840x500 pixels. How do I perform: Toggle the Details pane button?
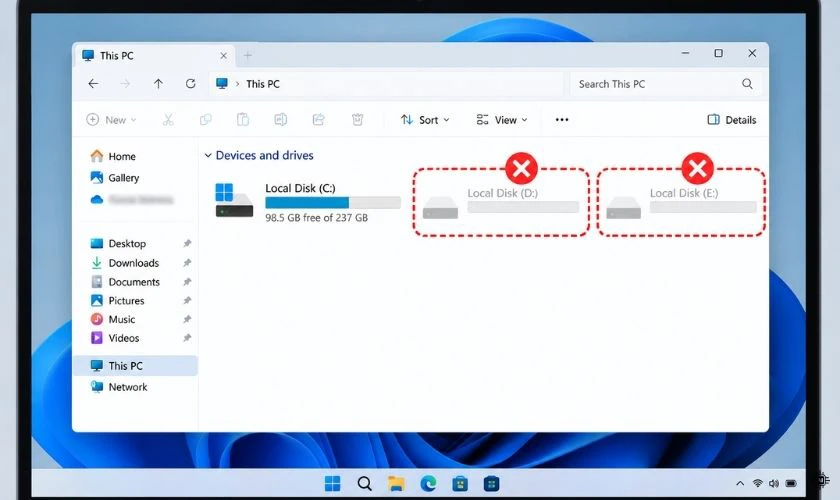tap(732, 120)
